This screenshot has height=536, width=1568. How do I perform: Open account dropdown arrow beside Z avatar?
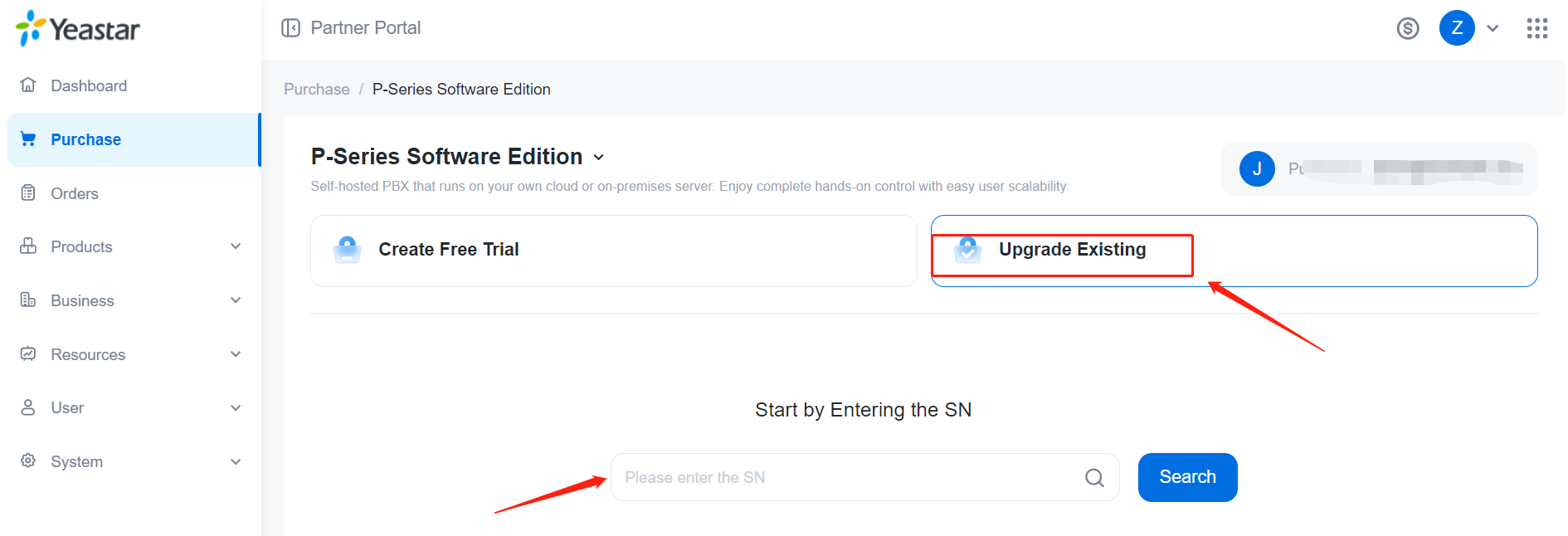(x=1493, y=28)
